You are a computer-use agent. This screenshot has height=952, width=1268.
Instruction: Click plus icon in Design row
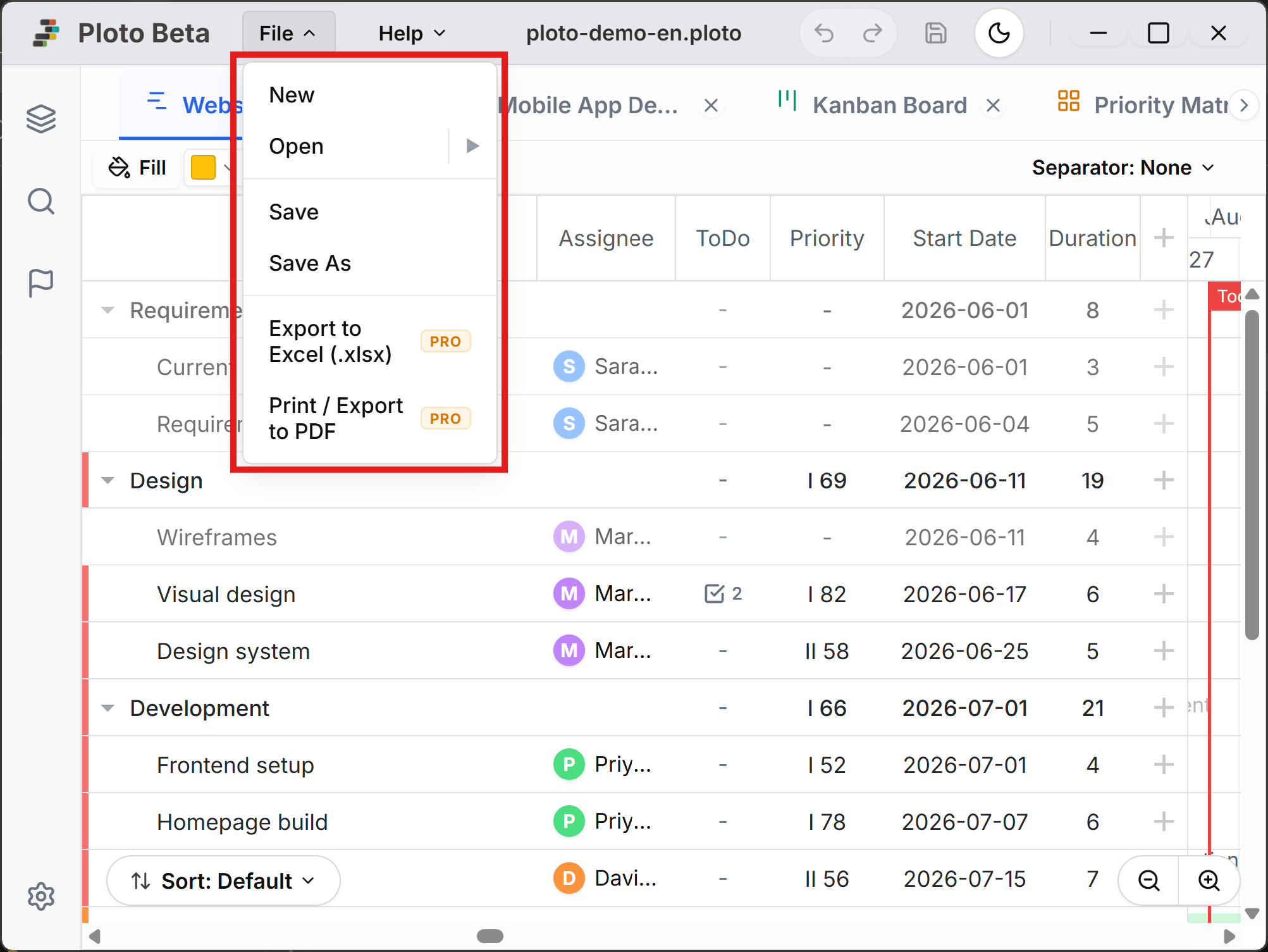point(1164,480)
